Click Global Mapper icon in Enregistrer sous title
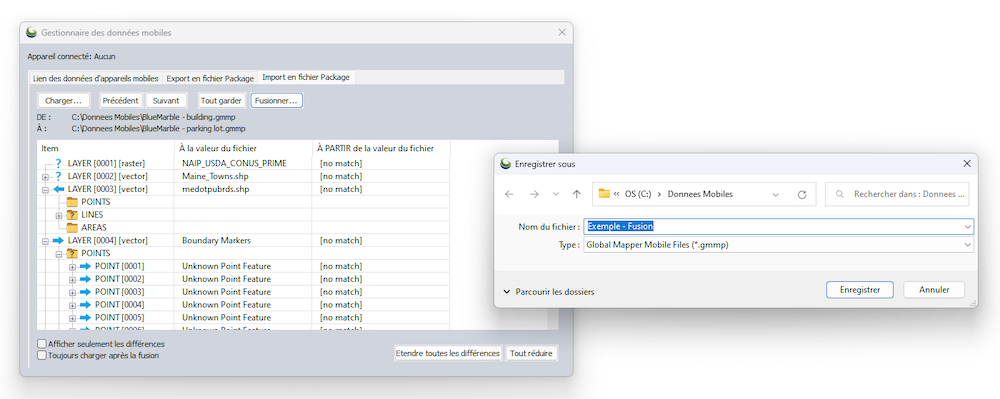Viewport: 1000px width, 399px height. tap(506, 164)
